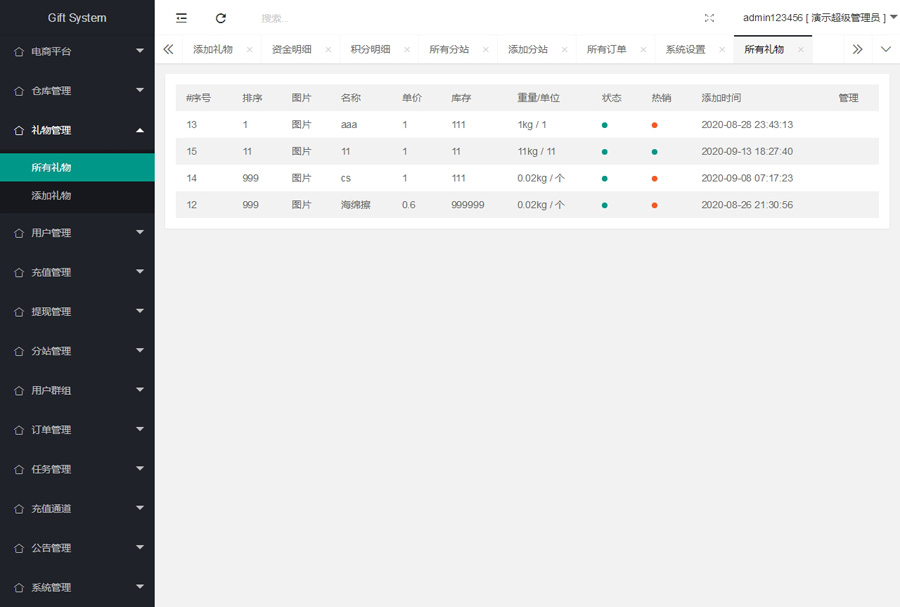Viewport: 900px width, 607px height.
Task: Open 添加礼物 in the sidebar
Action: point(51,196)
